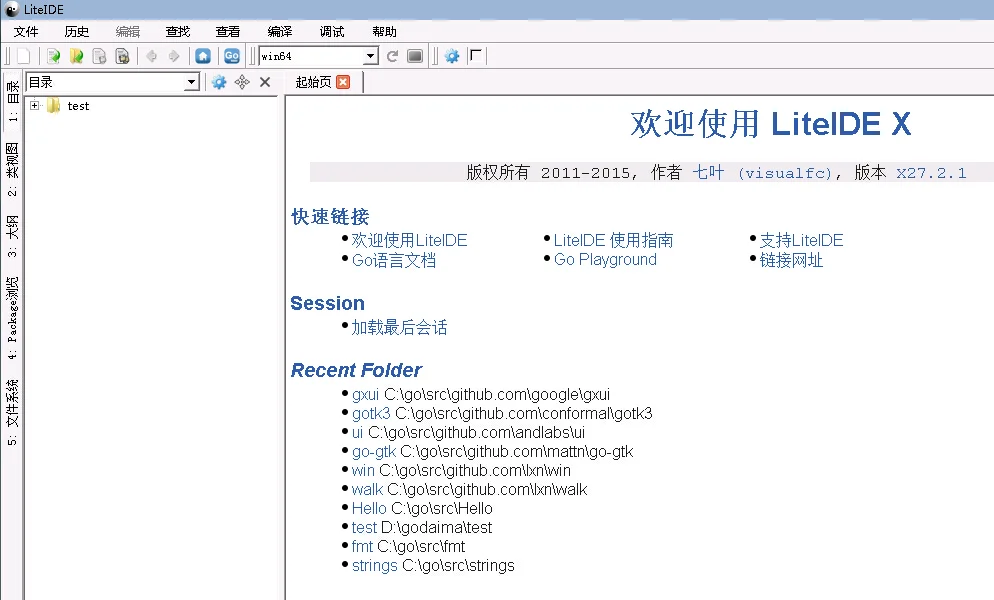994x600 pixels.
Task: Open recent folder strings
Action: (375, 566)
